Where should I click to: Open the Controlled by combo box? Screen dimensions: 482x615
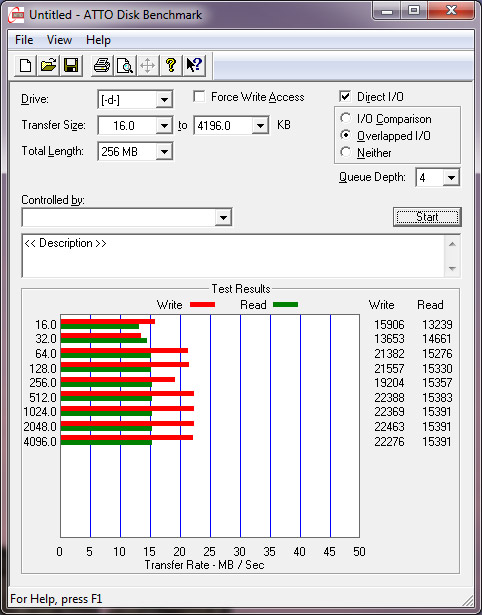click(x=127, y=217)
